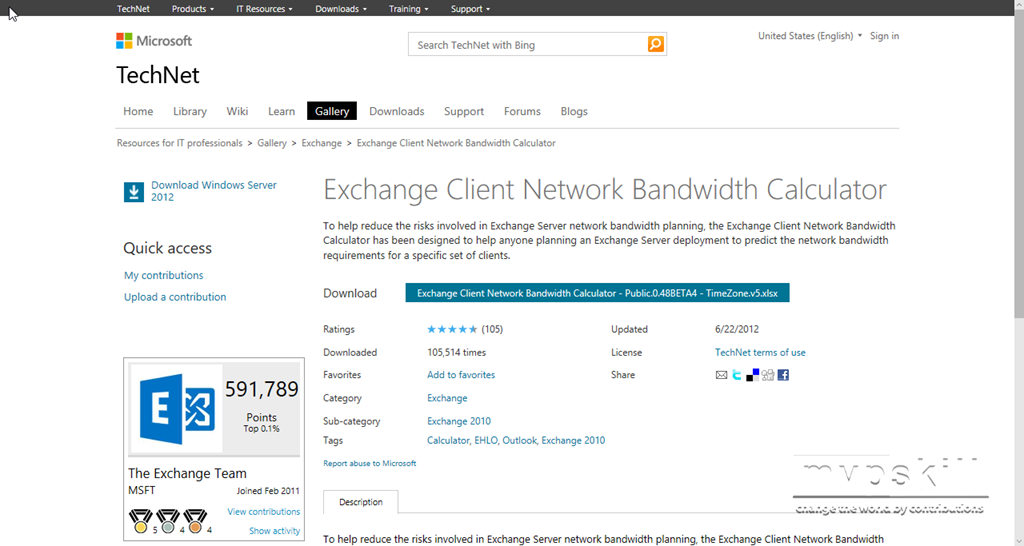Open the Blogs tab
Image resolution: width=1024 pixels, height=546 pixels.
click(574, 111)
